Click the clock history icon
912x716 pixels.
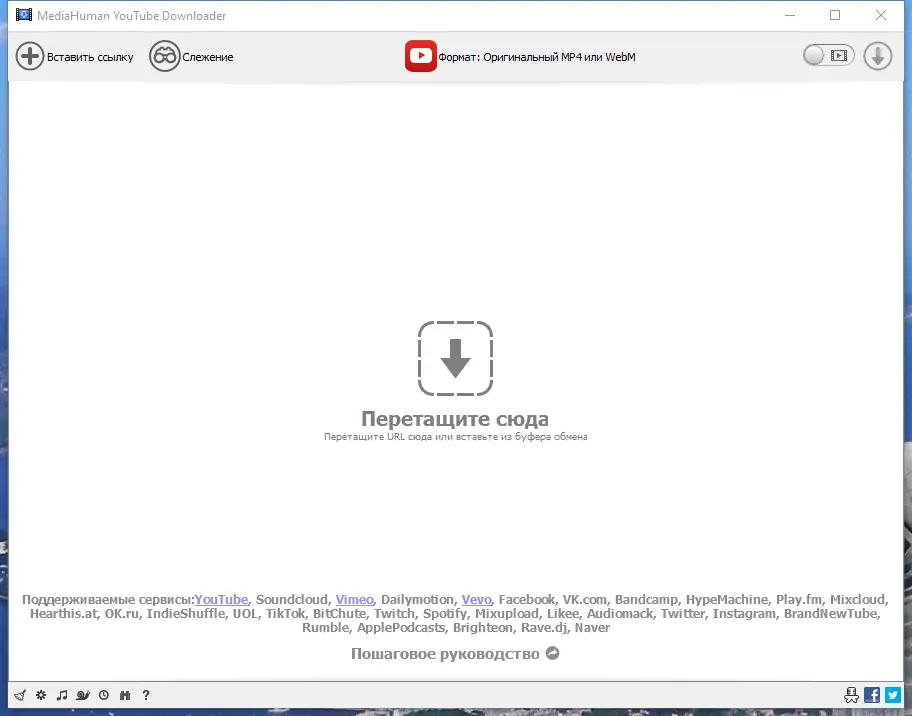coord(104,695)
